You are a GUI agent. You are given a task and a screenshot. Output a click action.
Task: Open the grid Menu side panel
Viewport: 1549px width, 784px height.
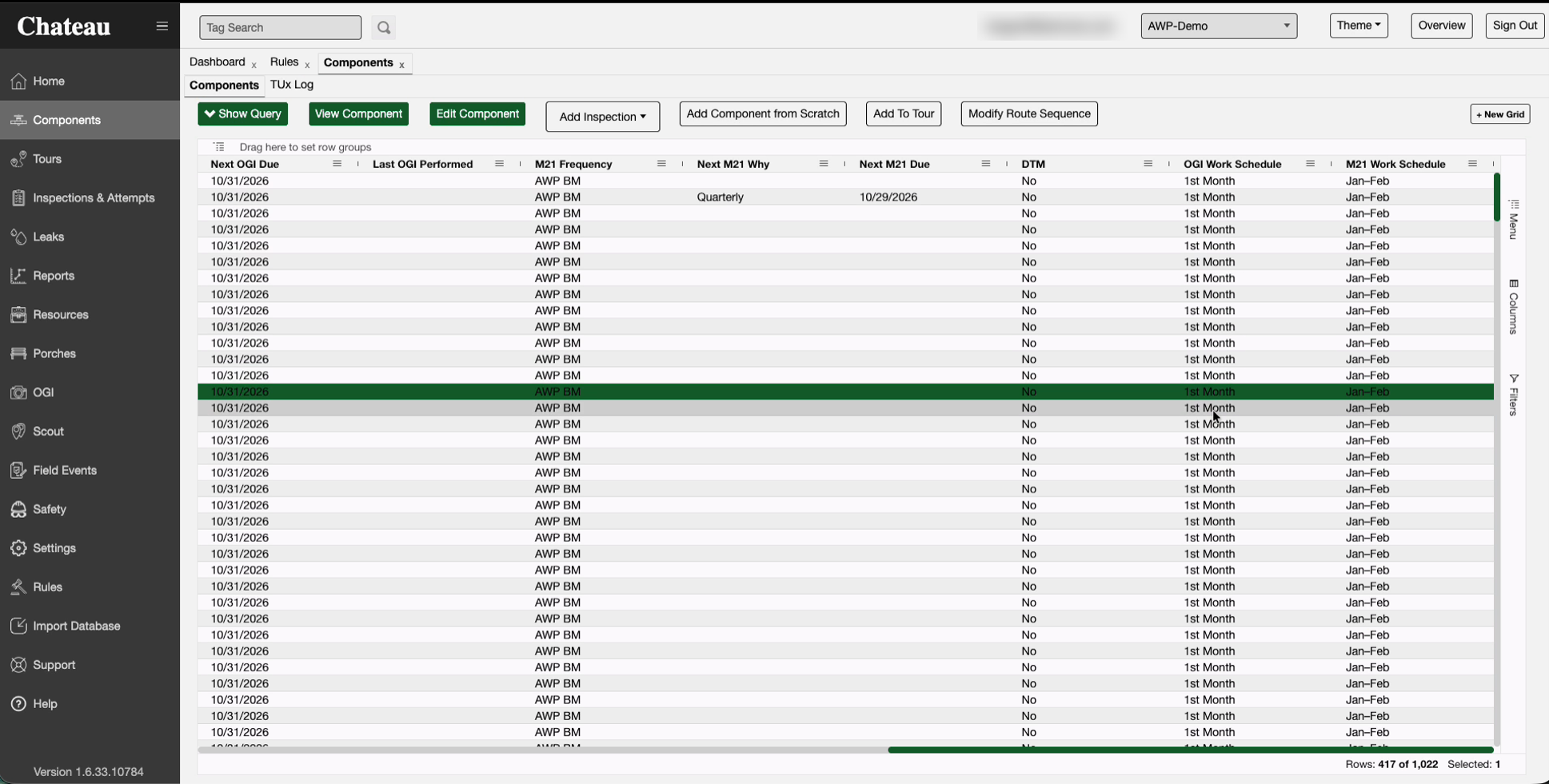(x=1513, y=219)
